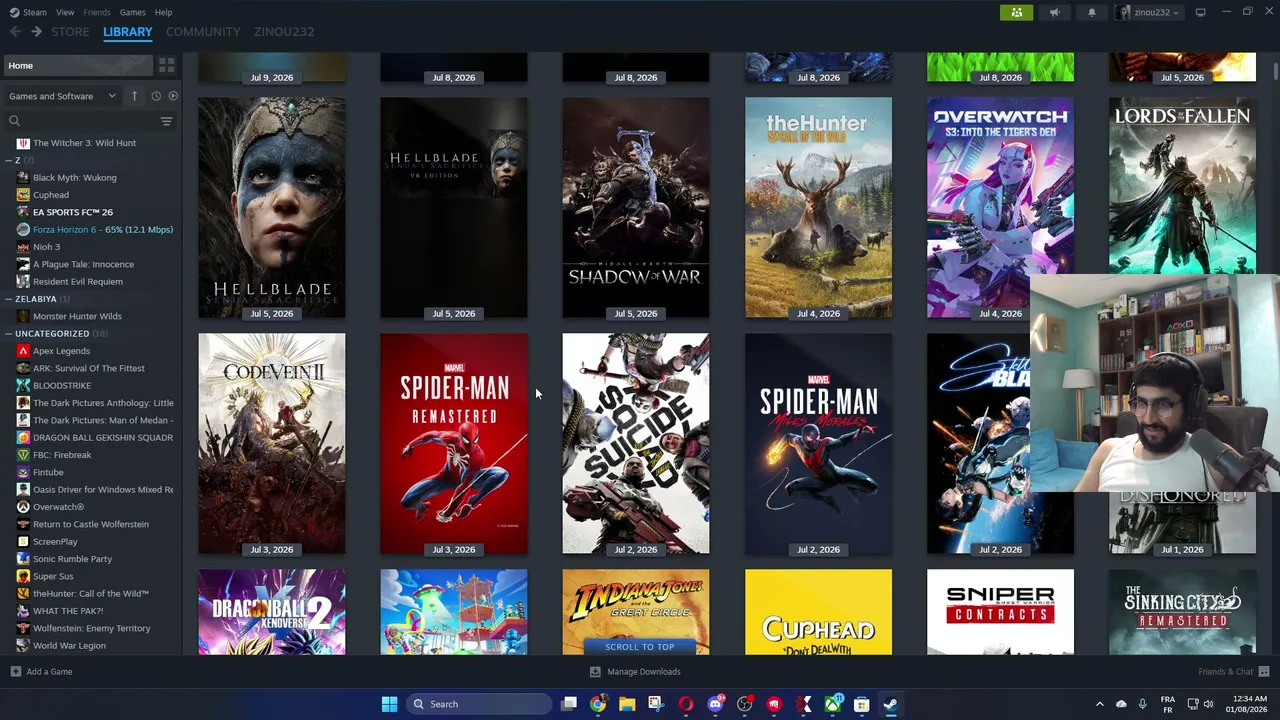Open the View menu

pos(65,12)
